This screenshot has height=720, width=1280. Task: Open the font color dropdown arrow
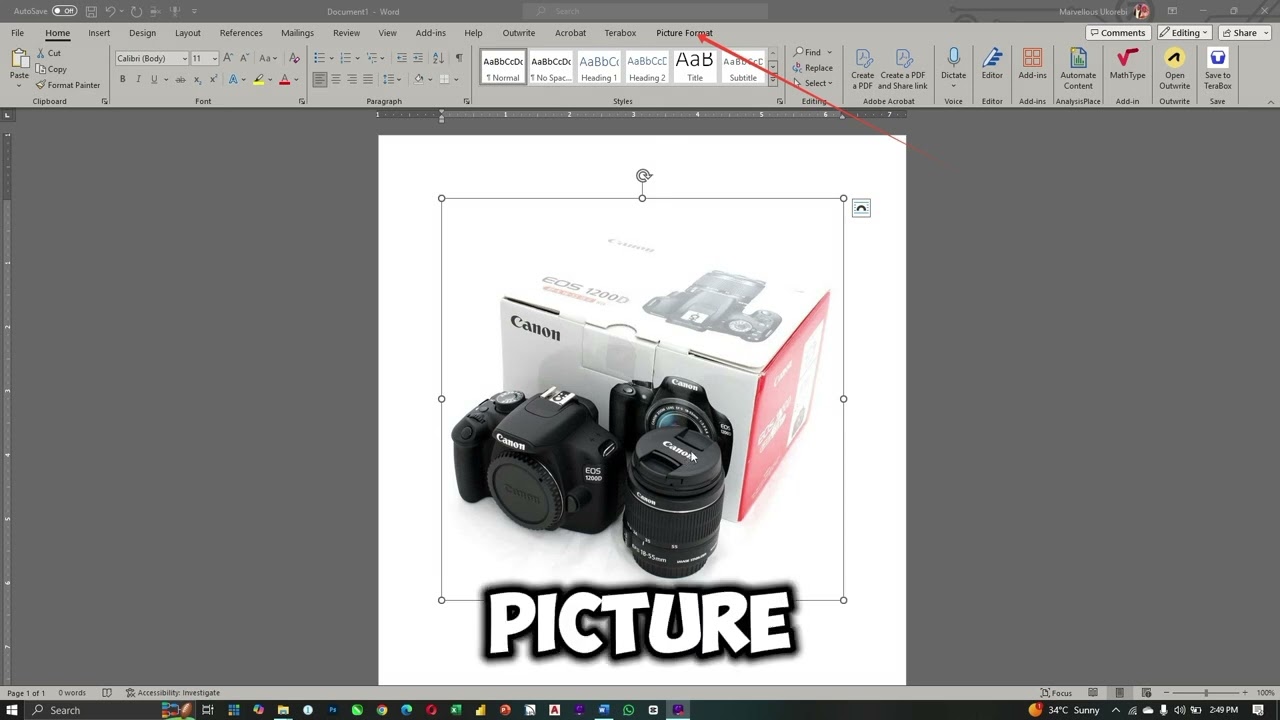pos(296,79)
